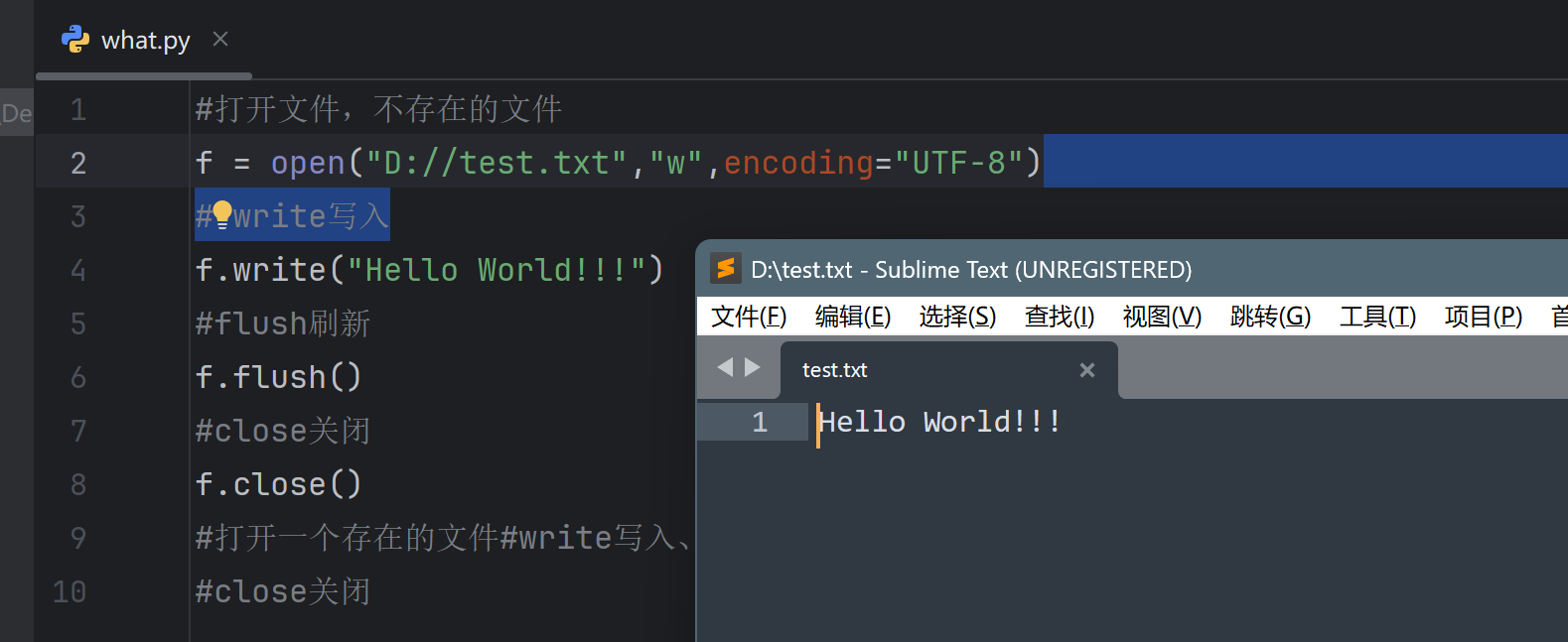
Task: Click the open keyword on line 2
Action: (x=308, y=163)
